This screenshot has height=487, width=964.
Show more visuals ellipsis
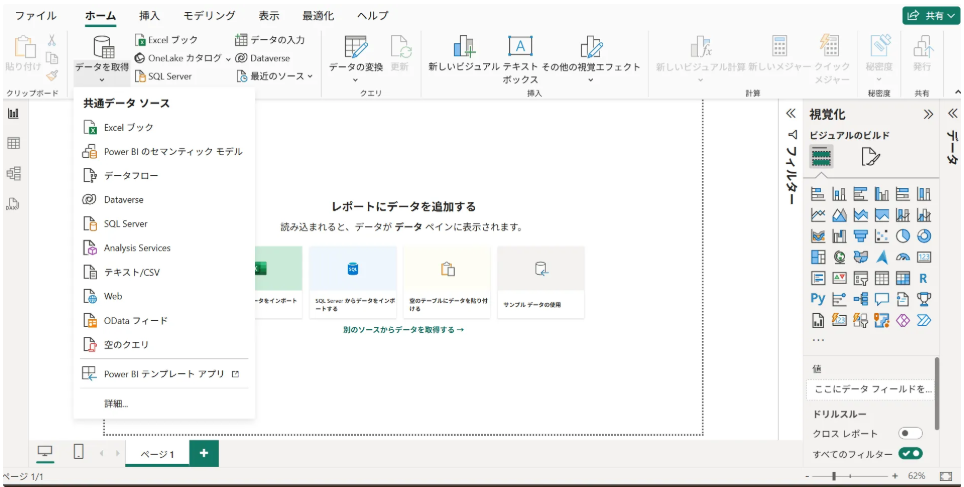tap(818, 339)
